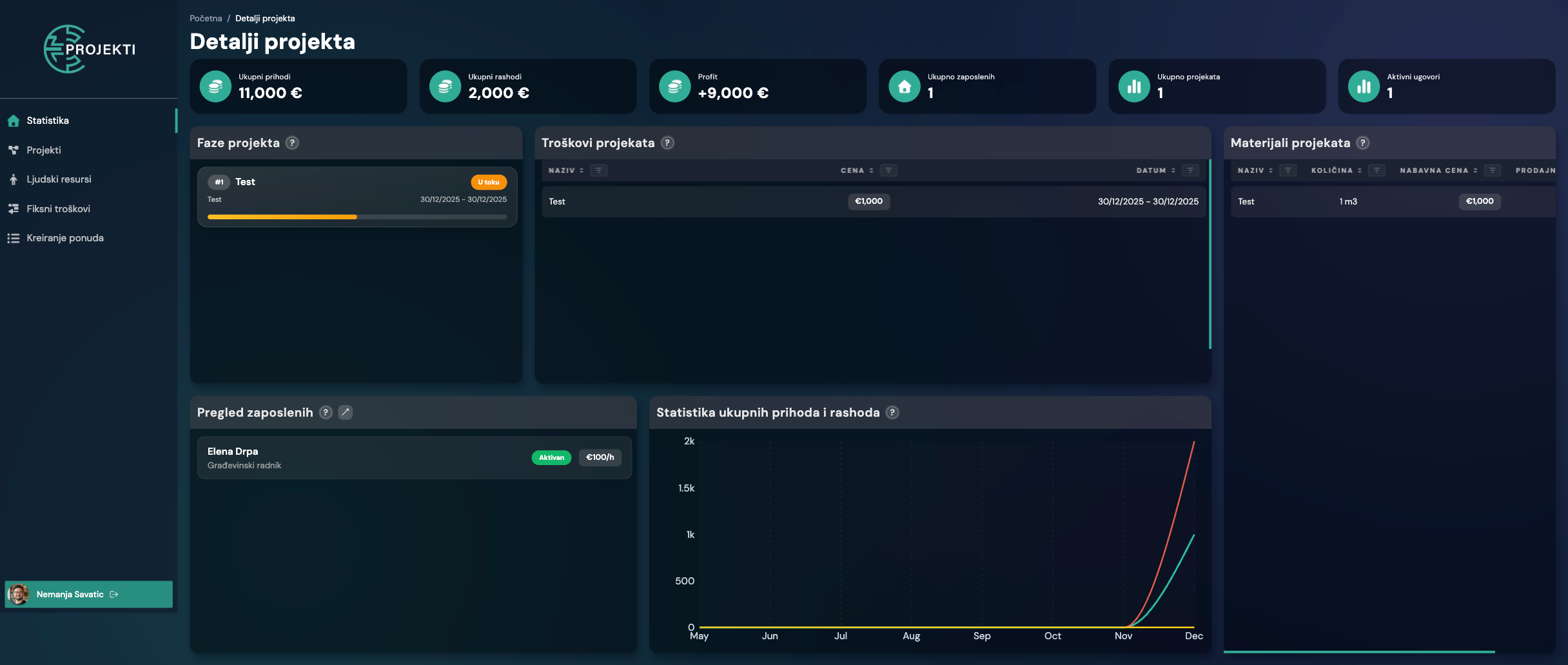Open Projekti in the sidebar

pos(44,150)
